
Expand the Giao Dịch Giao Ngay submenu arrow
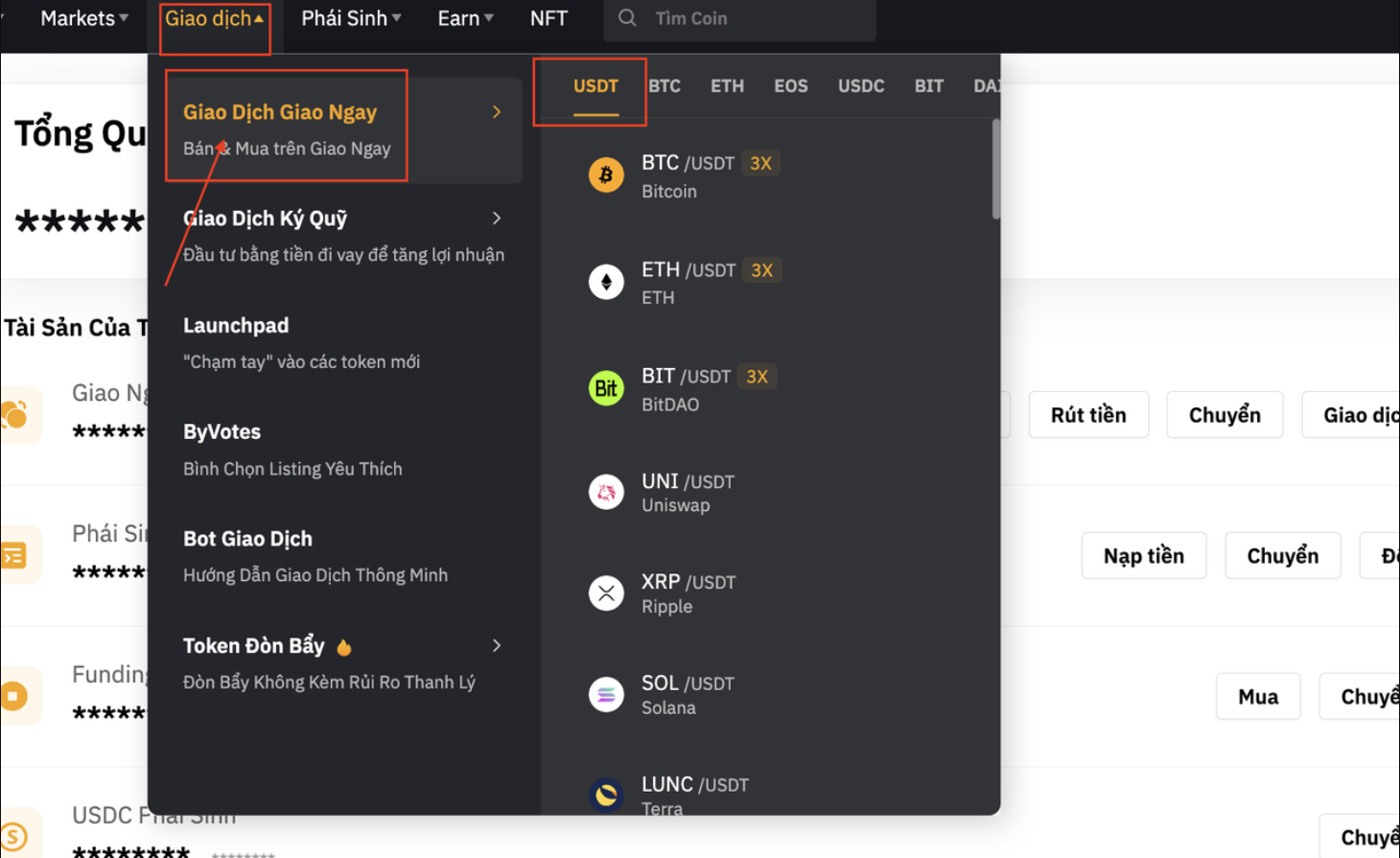(497, 112)
